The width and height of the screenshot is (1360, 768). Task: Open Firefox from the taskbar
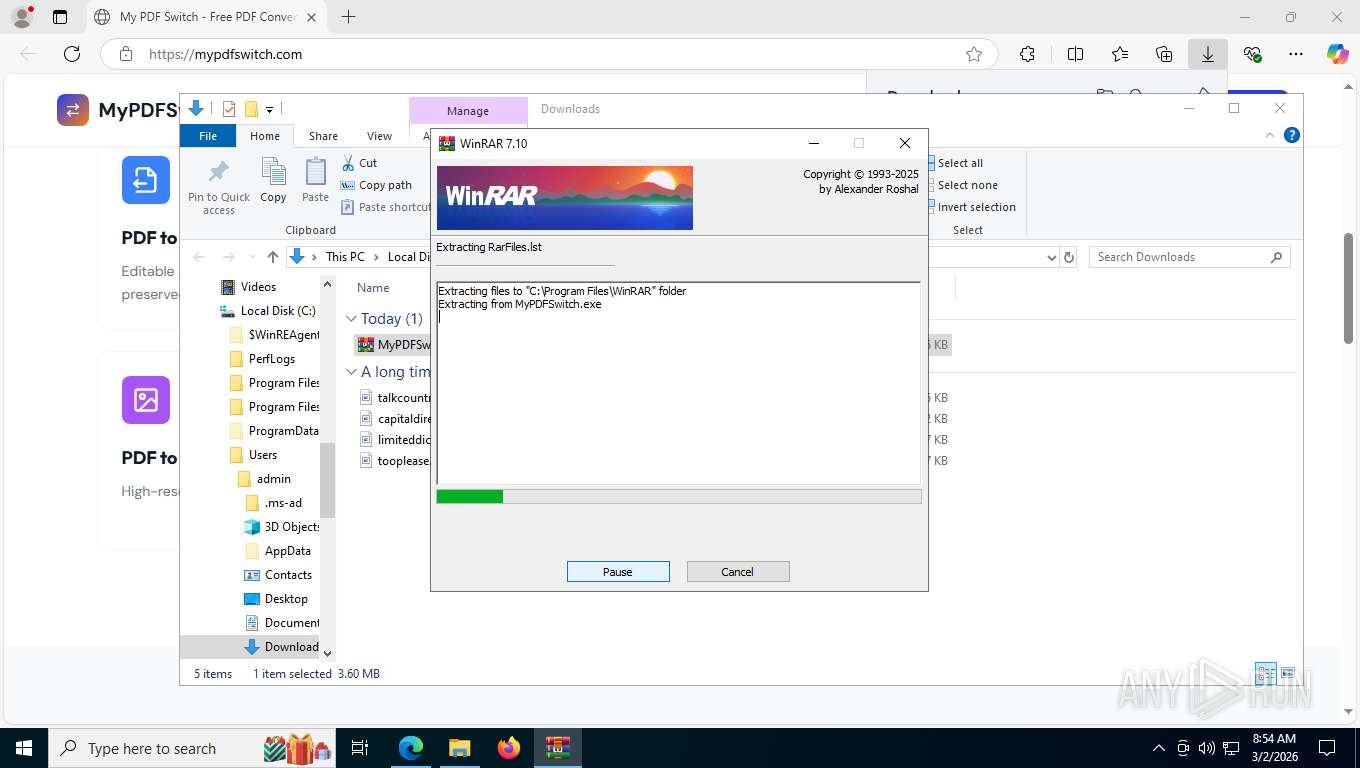509,747
